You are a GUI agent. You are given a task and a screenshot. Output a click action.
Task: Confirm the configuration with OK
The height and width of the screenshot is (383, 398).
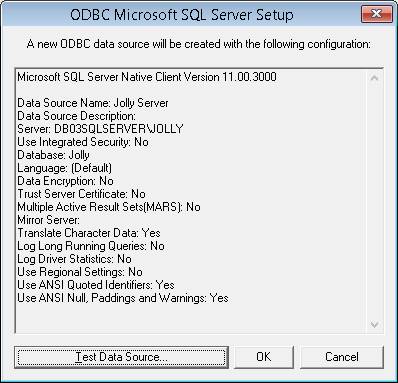click(x=264, y=357)
